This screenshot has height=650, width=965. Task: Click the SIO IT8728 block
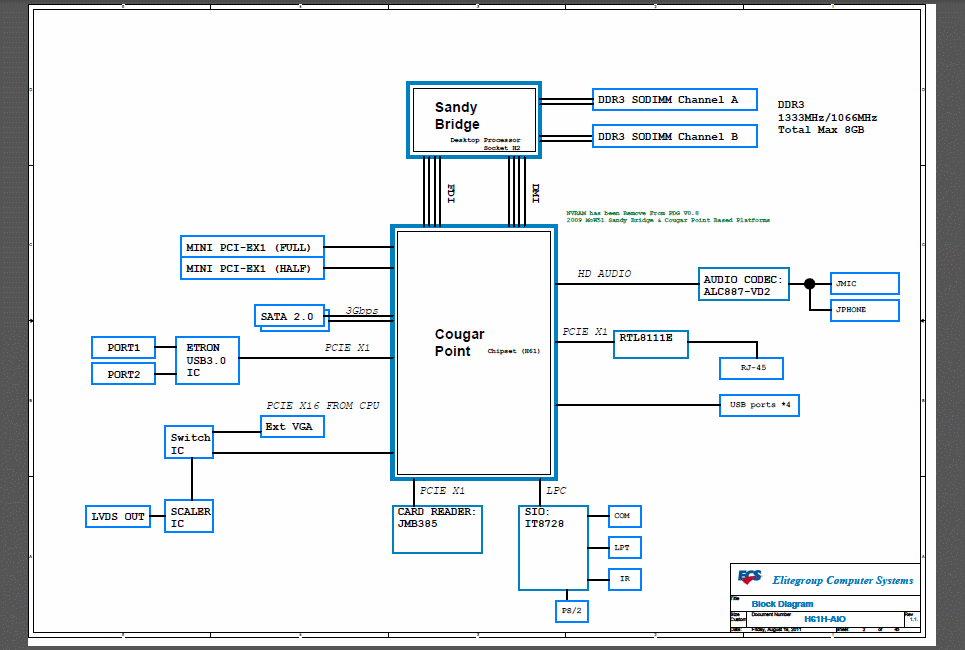click(553, 547)
